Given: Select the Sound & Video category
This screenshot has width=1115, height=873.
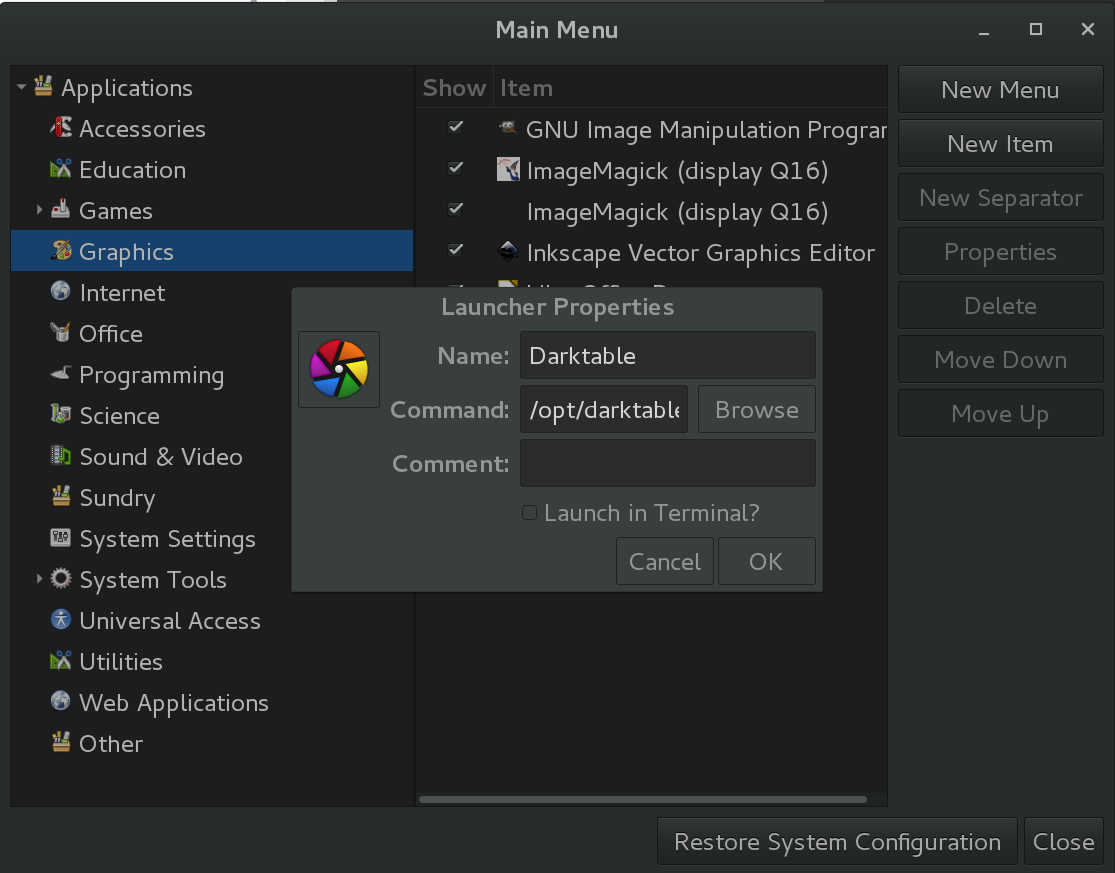Looking at the screenshot, I should pyautogui.click(x=161, y=456).
